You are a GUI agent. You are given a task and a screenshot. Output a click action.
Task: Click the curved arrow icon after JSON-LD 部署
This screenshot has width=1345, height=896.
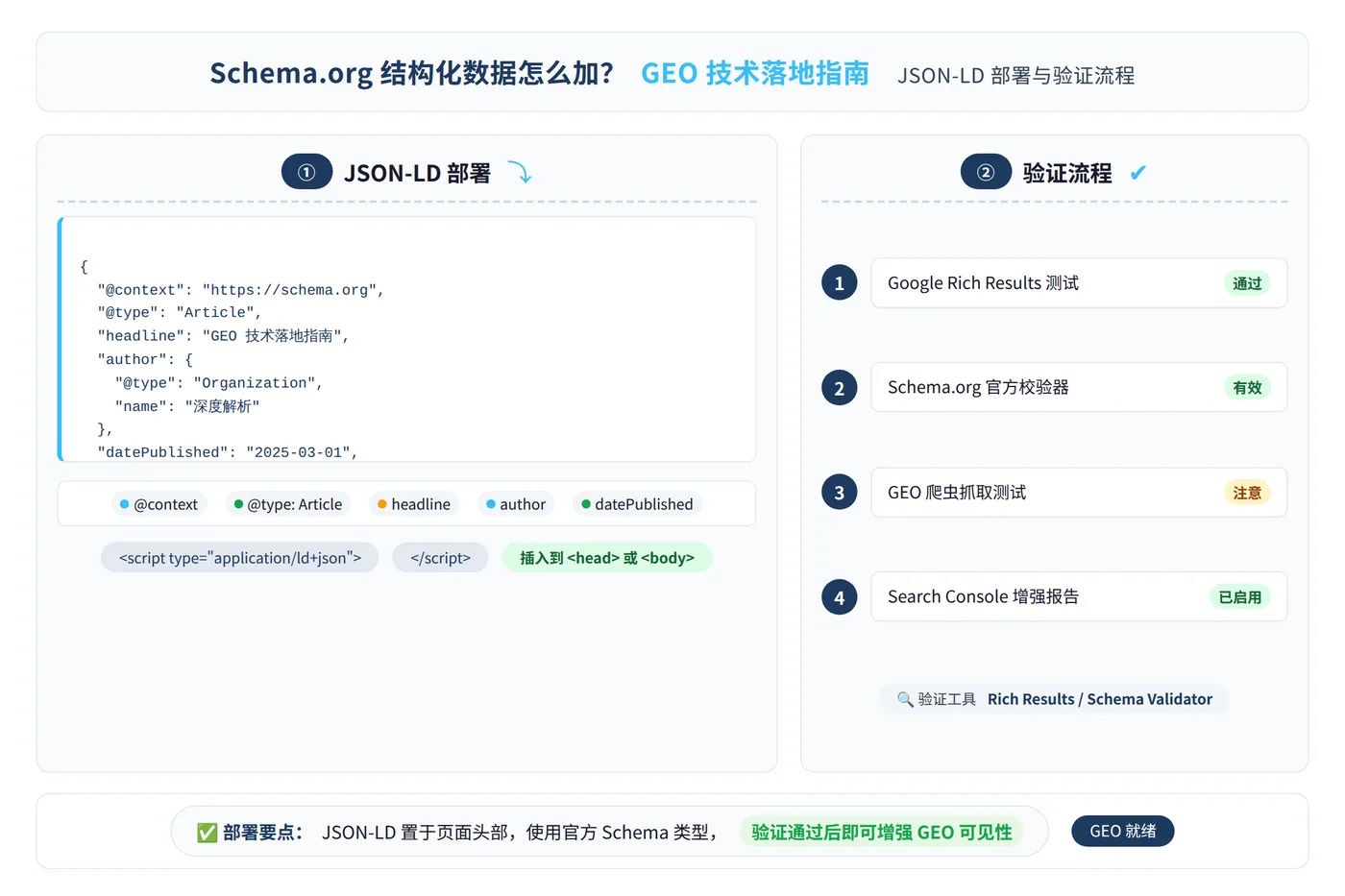click(520, 172)
